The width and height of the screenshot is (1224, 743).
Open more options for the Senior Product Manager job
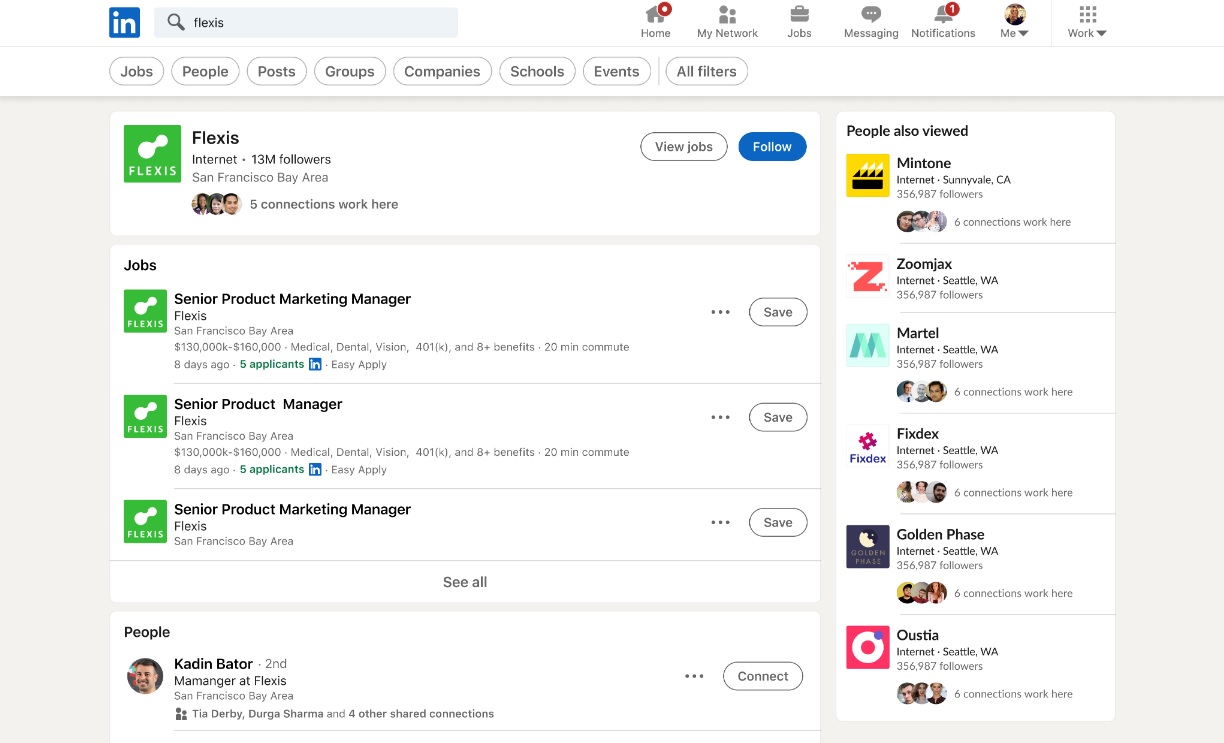pyautogui.click(x=720, y=417)
